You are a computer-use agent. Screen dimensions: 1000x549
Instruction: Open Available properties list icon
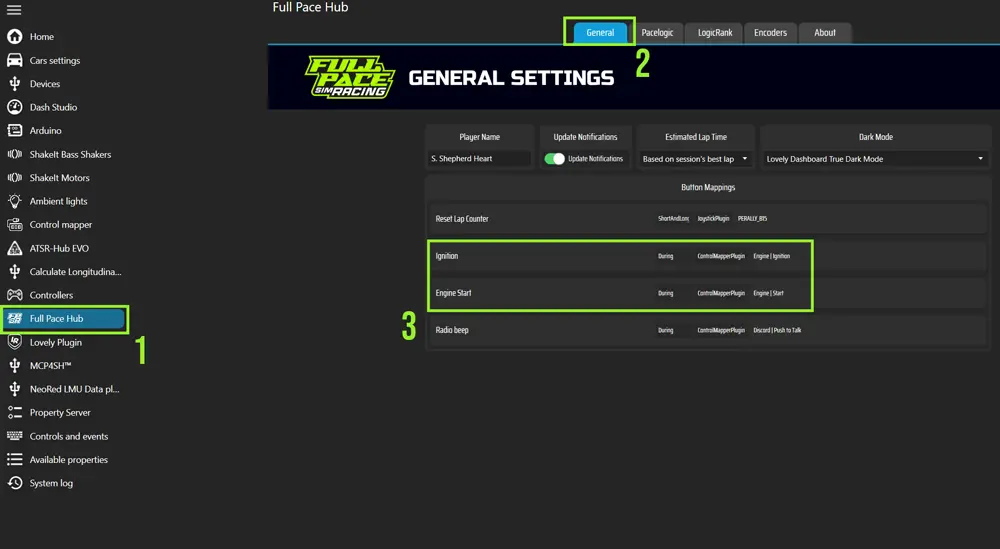[15, 460]
